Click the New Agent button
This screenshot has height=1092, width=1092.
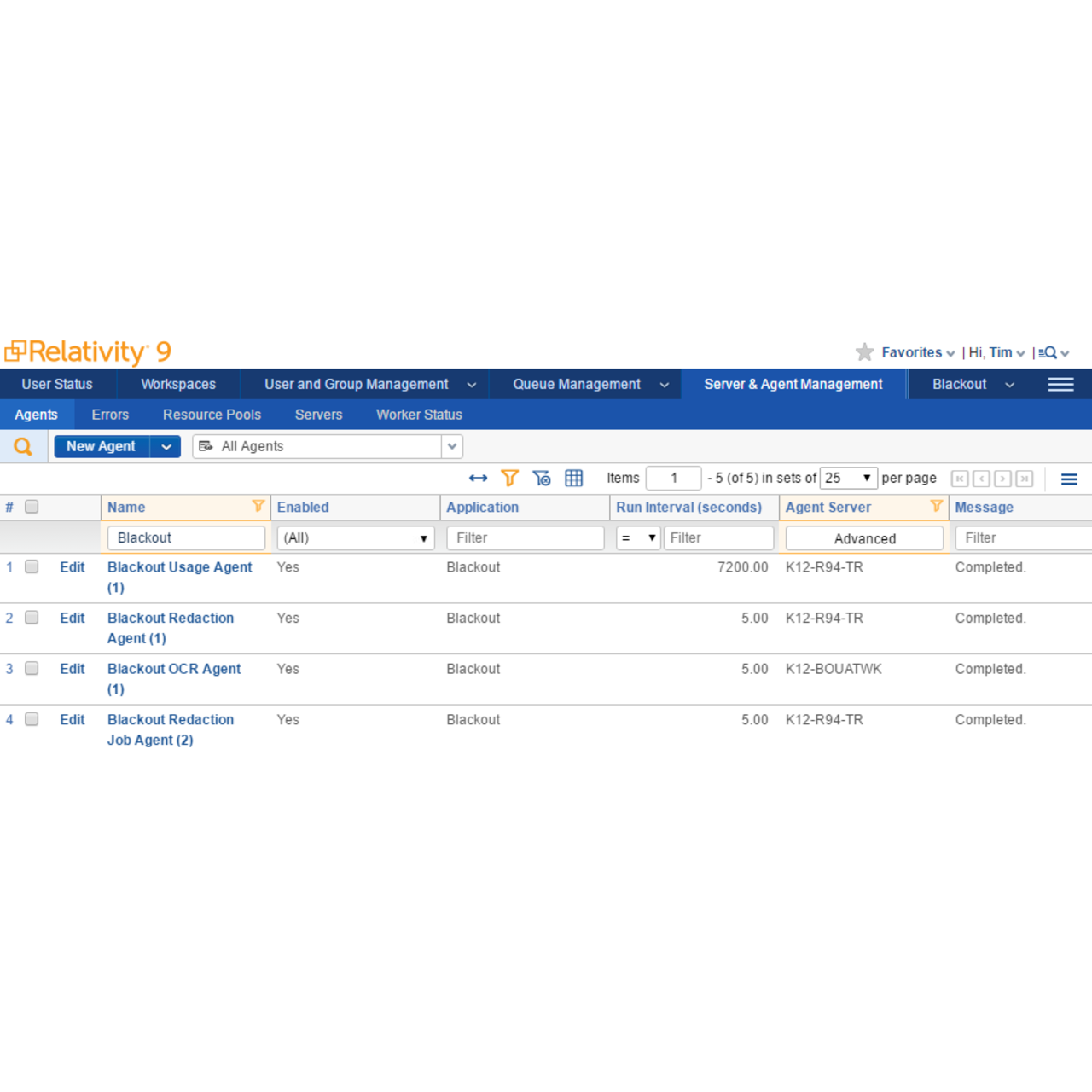click(x=101, y=446)
